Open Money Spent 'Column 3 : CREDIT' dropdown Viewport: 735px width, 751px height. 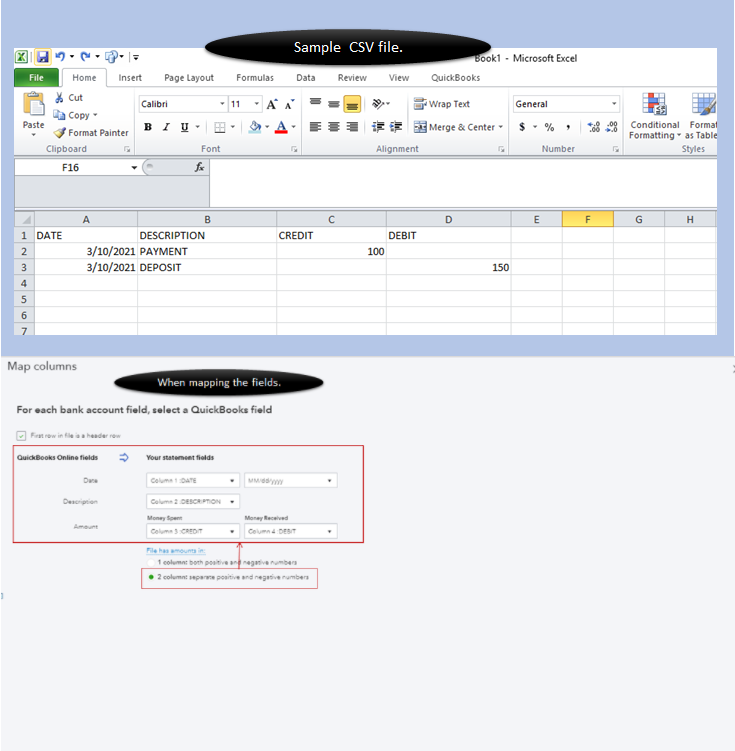(192, 531)
